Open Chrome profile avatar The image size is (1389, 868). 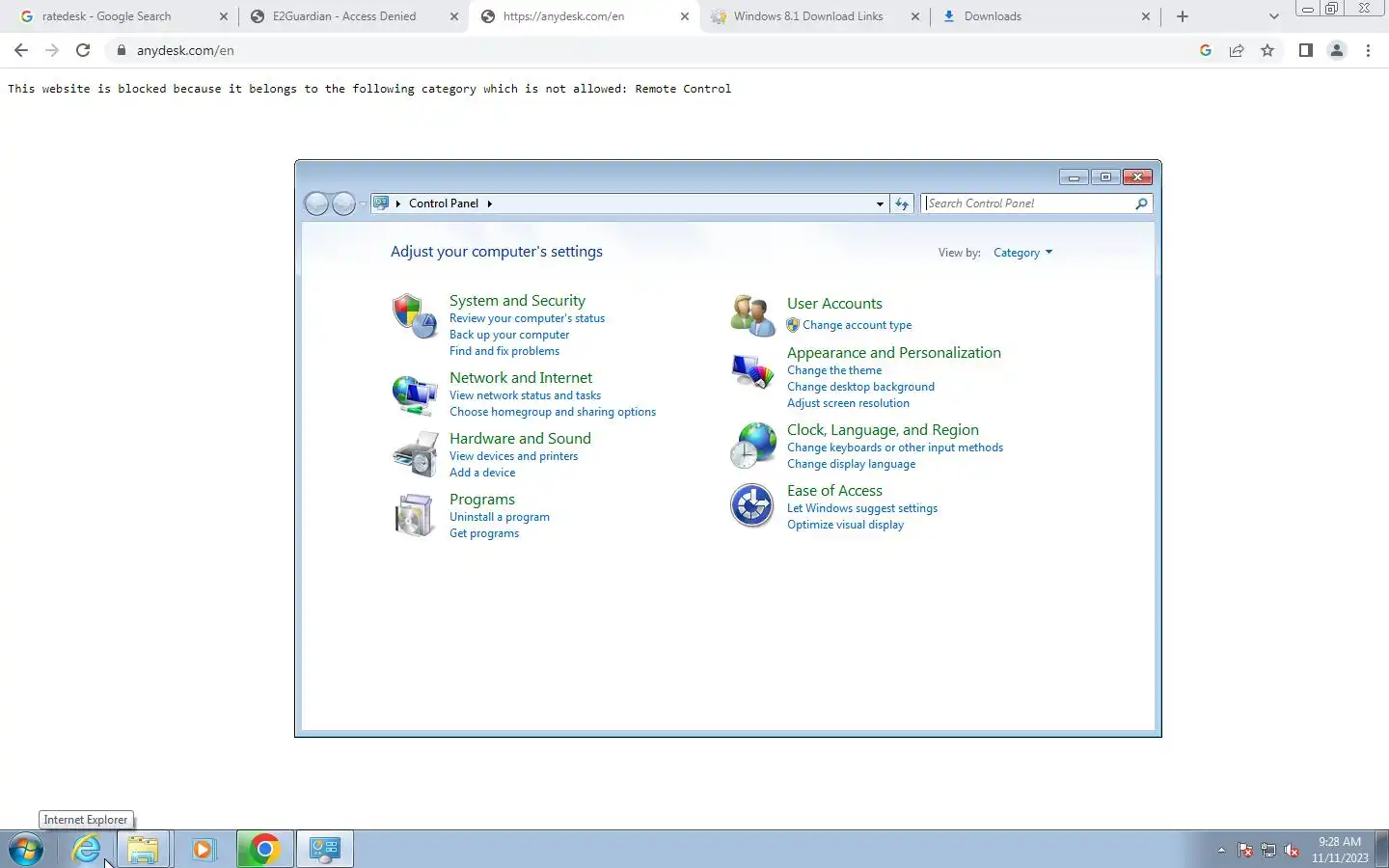click(1337, 50)
